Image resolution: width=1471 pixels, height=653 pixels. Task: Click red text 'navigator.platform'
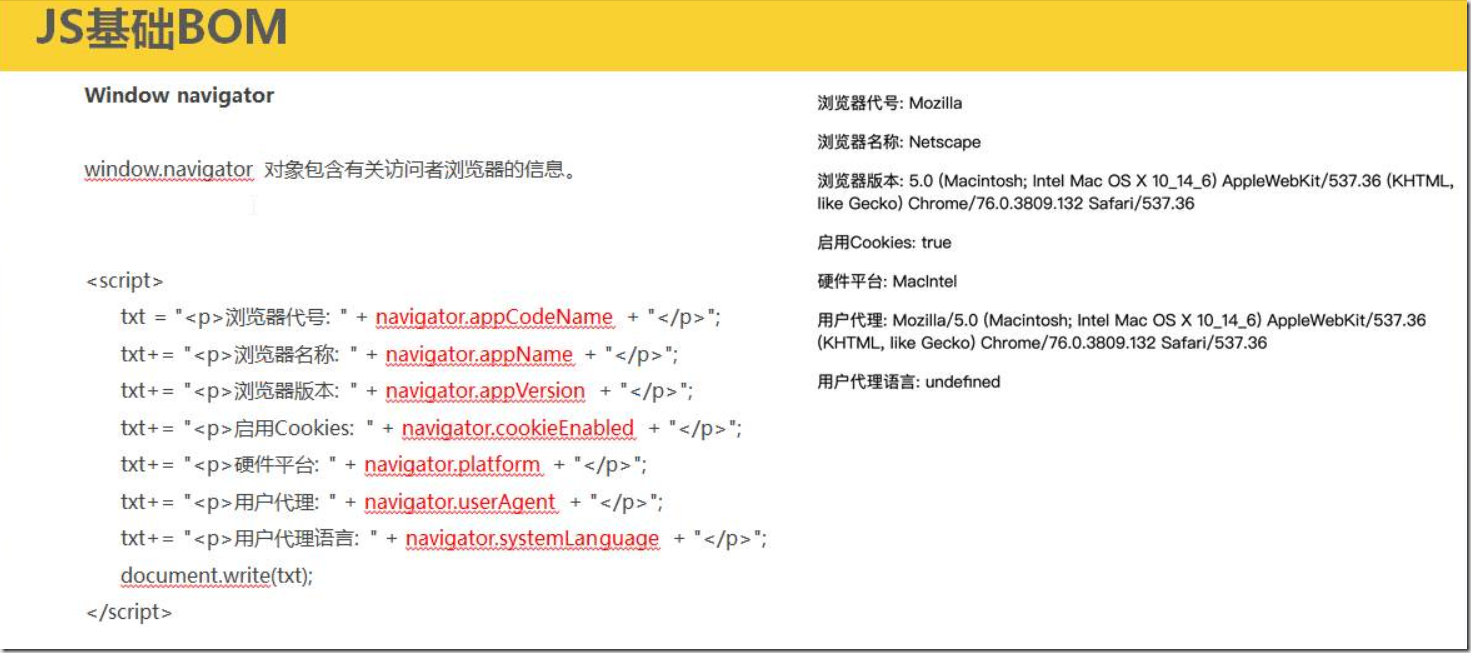point(452,465)
